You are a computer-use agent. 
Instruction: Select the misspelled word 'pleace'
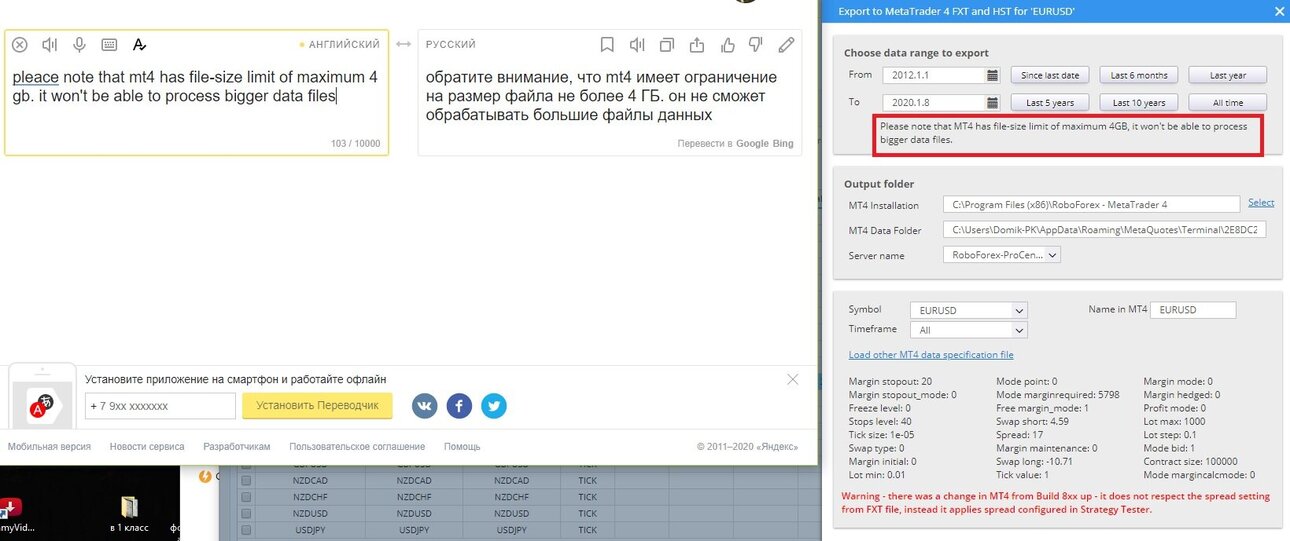pos(36,77)
